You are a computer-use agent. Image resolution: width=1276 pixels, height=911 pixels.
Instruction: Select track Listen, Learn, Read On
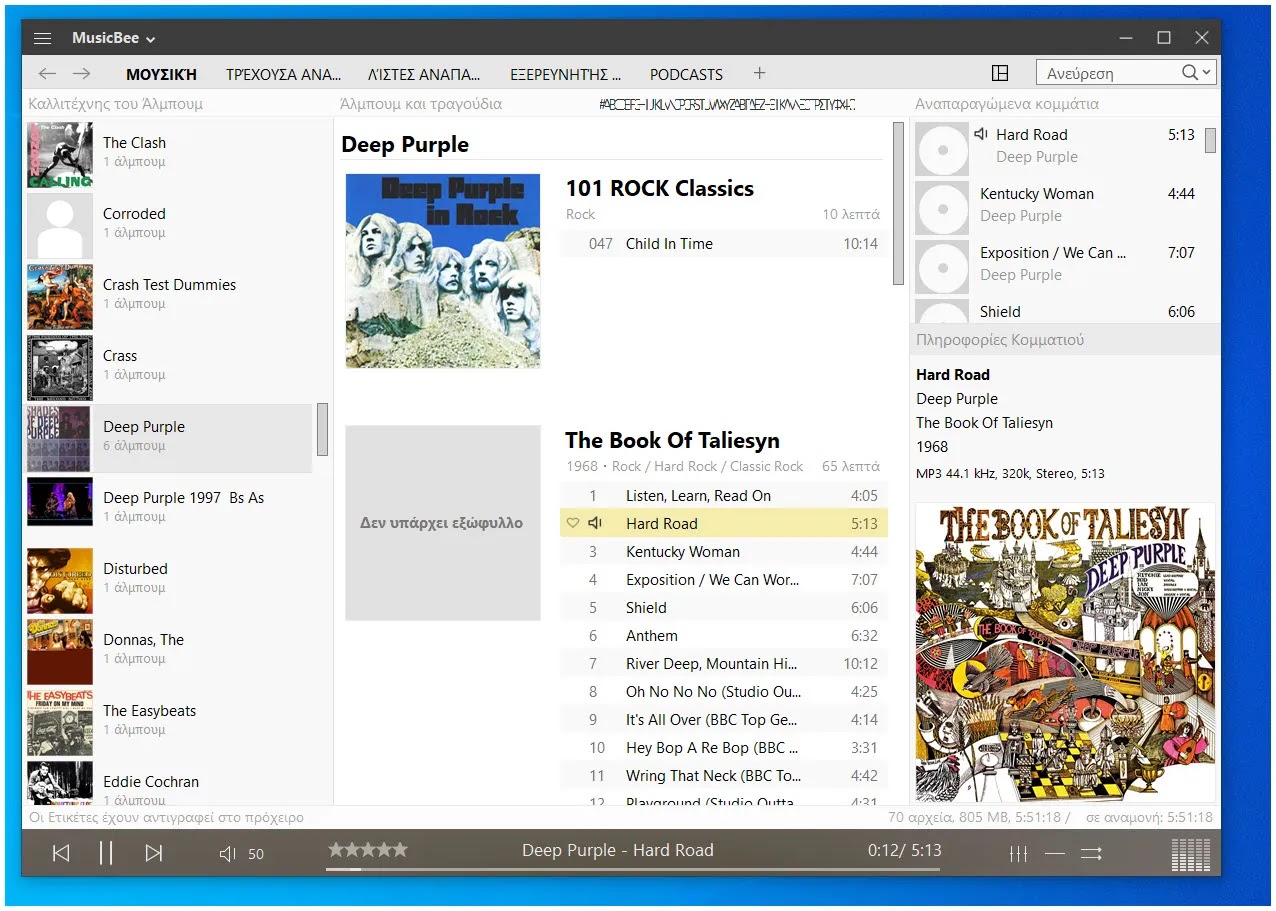723,496
